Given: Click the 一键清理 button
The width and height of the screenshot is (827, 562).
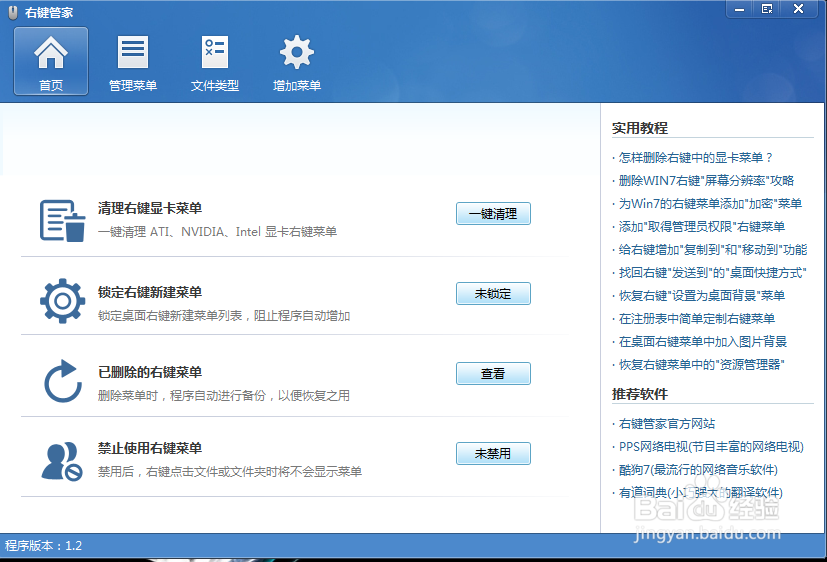Looking at the screenshot, I should [493, 214].
